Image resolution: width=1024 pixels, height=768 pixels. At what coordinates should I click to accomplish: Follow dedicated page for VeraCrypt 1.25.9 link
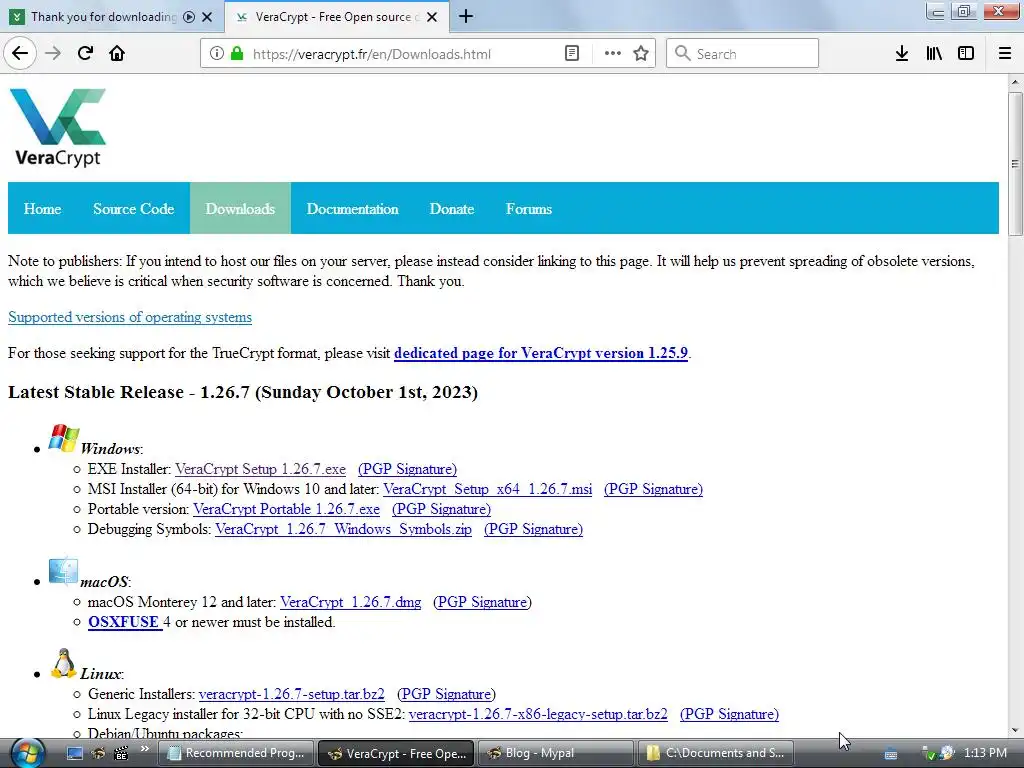541,353
